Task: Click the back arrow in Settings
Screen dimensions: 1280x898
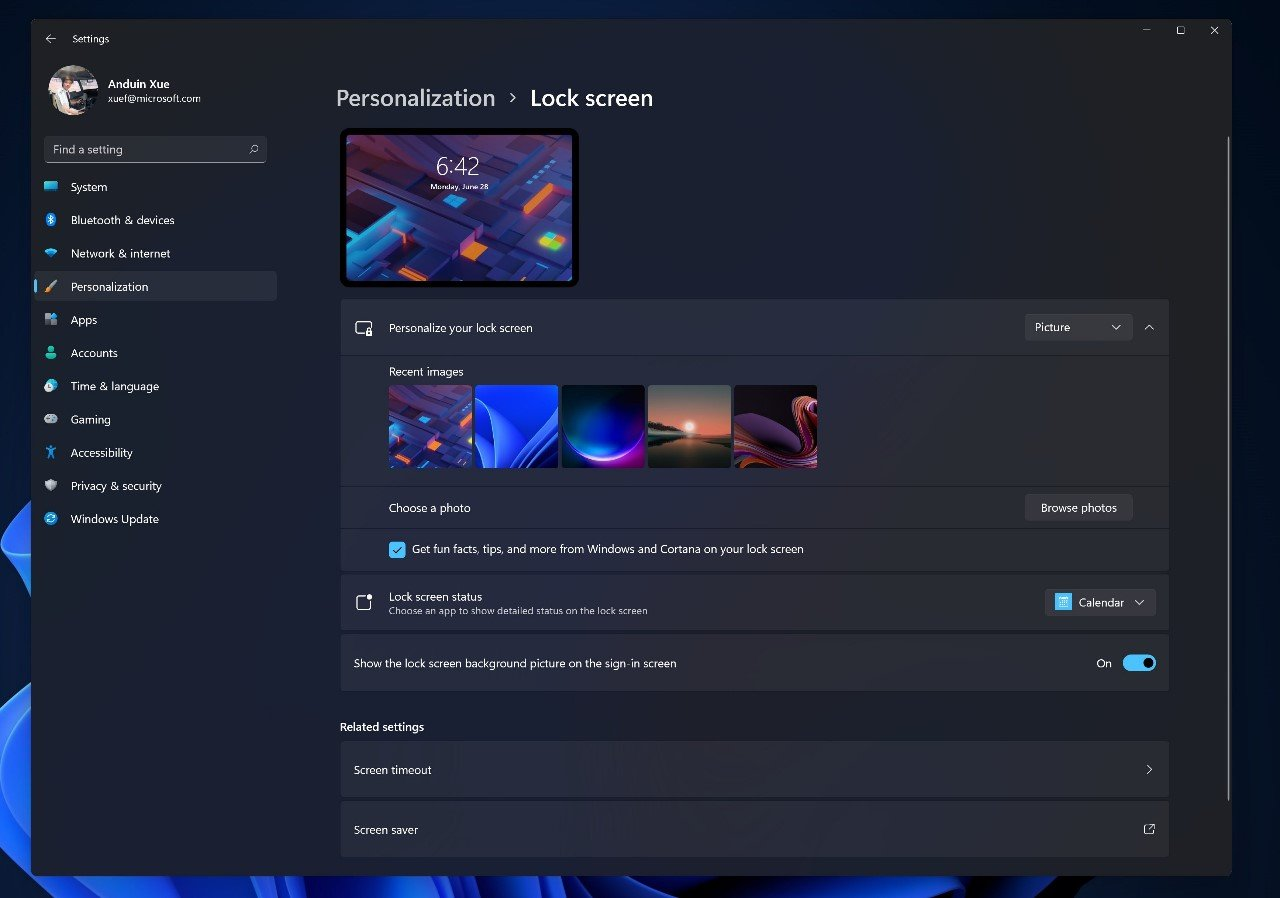Action: (x=51, y=39)
